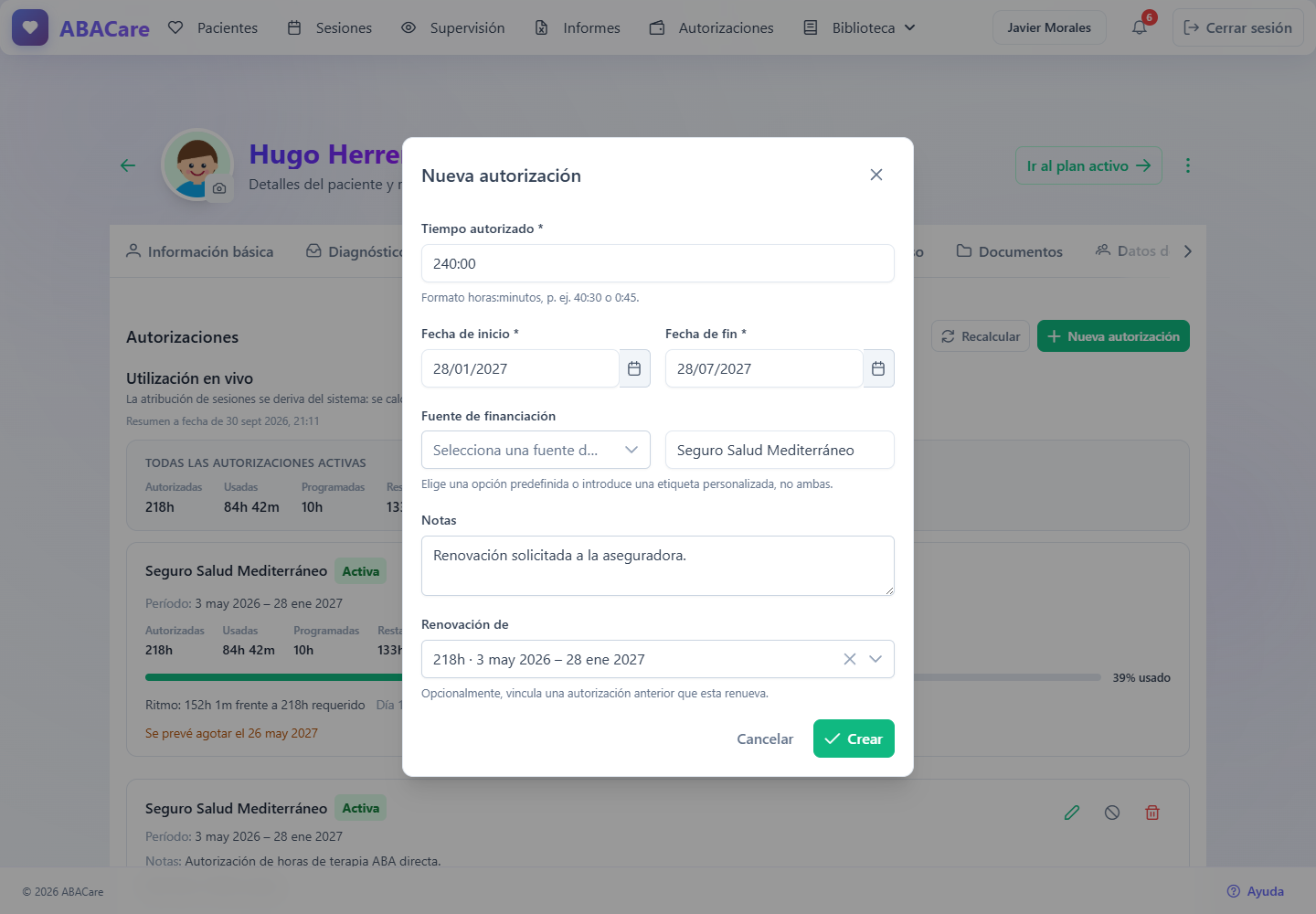This screenshot has height=914, width=1316.
Task: Open the Fecha de fin calendar picker
Action: tap(878, 368)
